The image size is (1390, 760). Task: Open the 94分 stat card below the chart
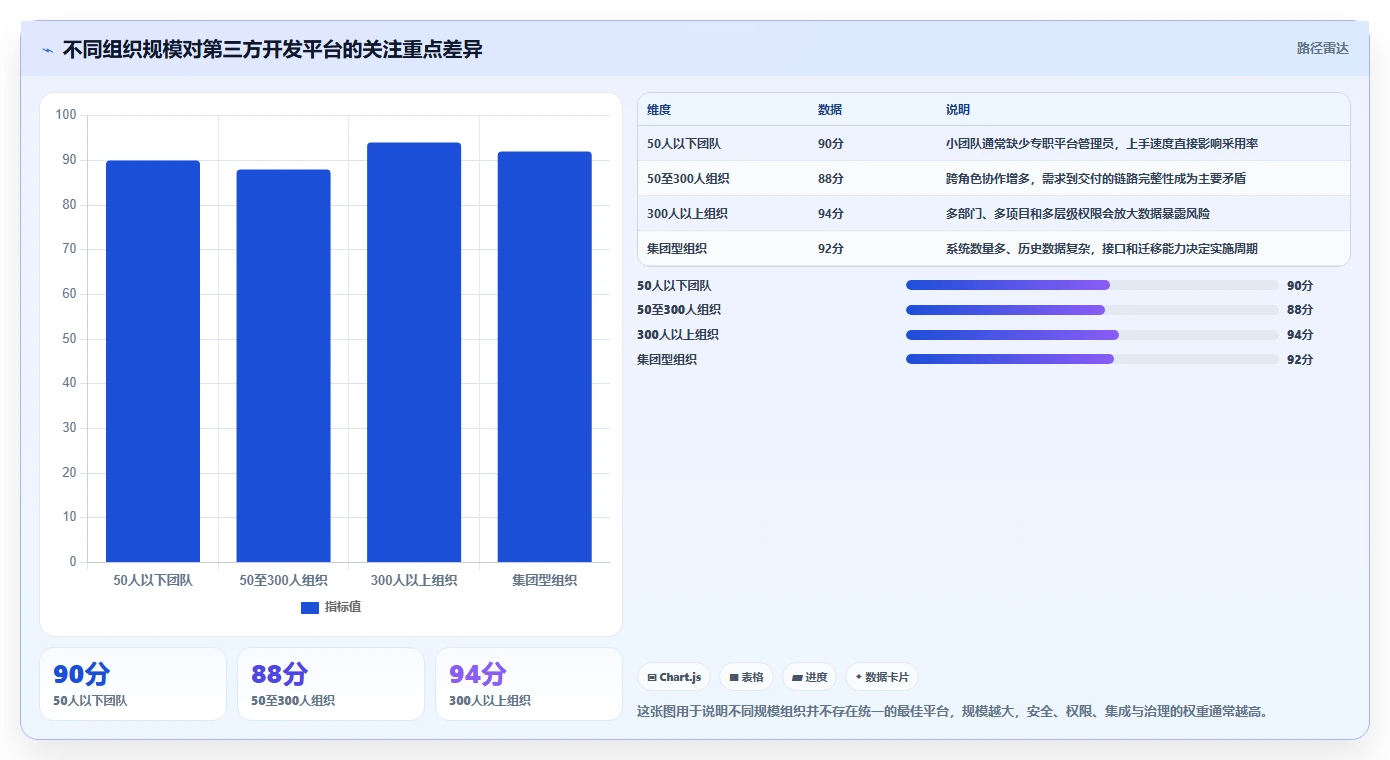529,684
